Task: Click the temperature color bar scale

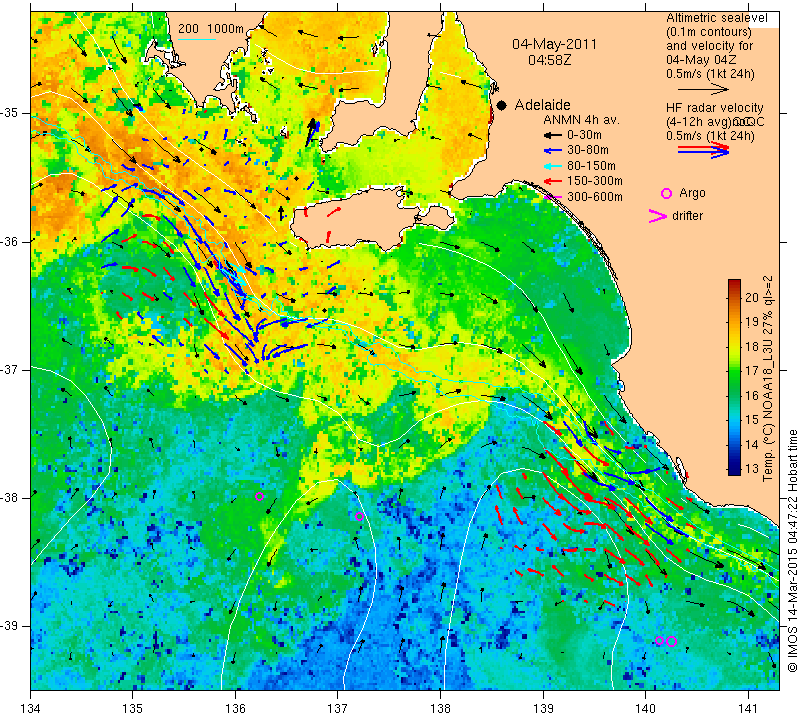Action: pyautogui.click(x=734, y=378)
